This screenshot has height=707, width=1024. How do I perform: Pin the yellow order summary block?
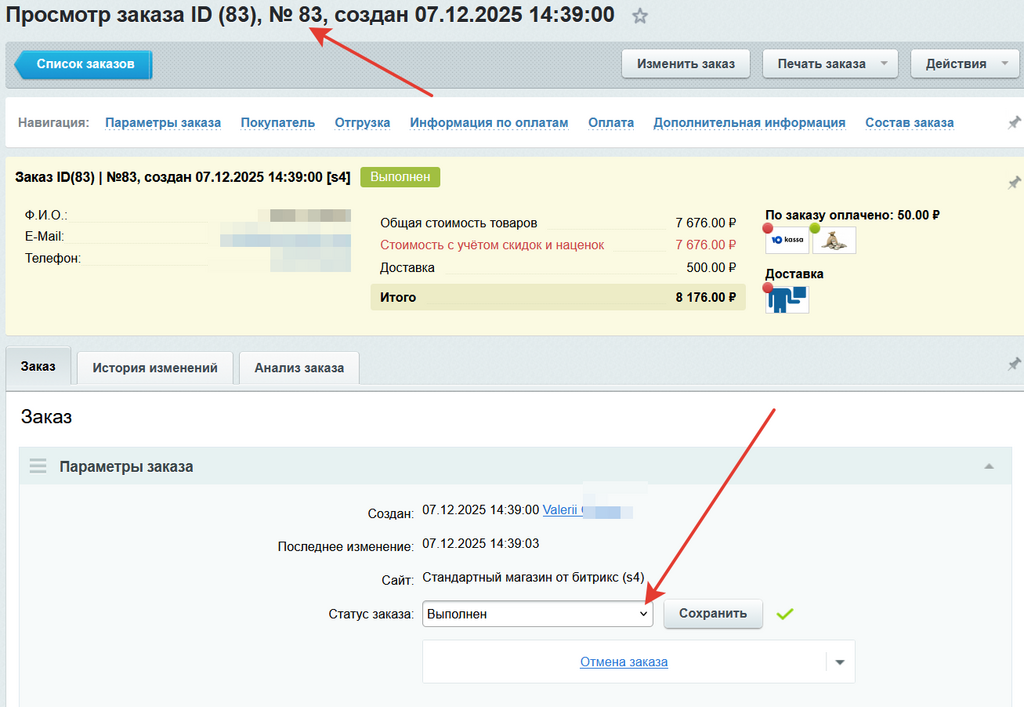[1013, 183]
